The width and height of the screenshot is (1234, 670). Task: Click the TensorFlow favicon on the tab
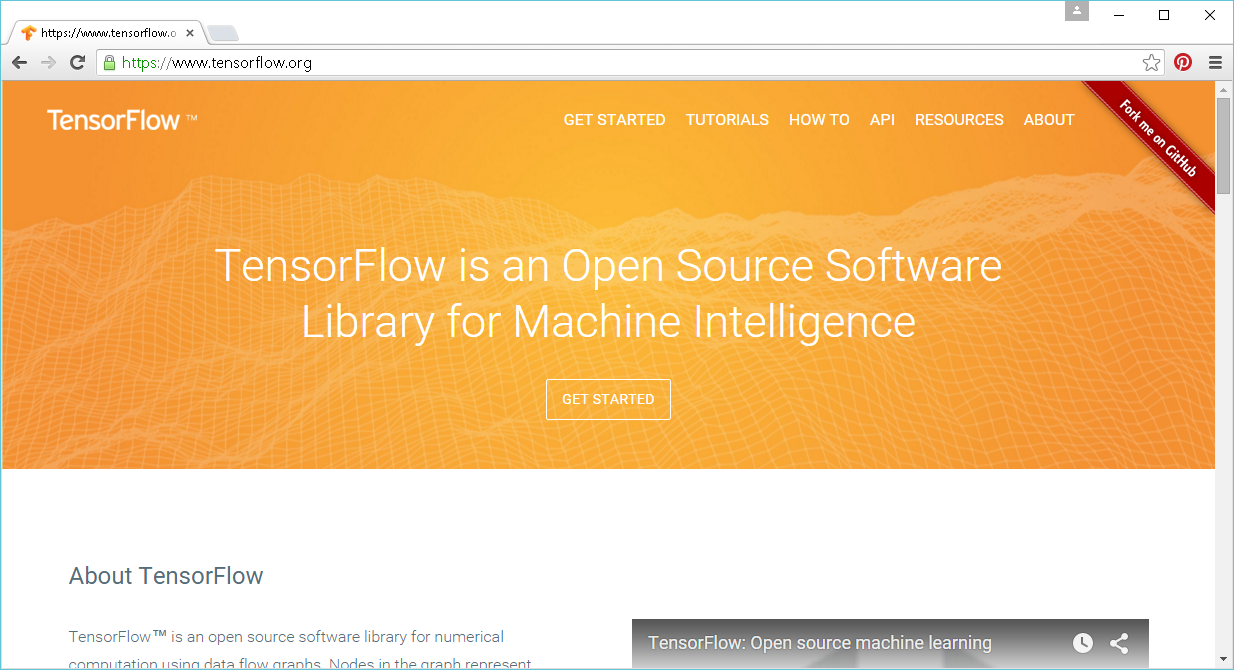28,33
